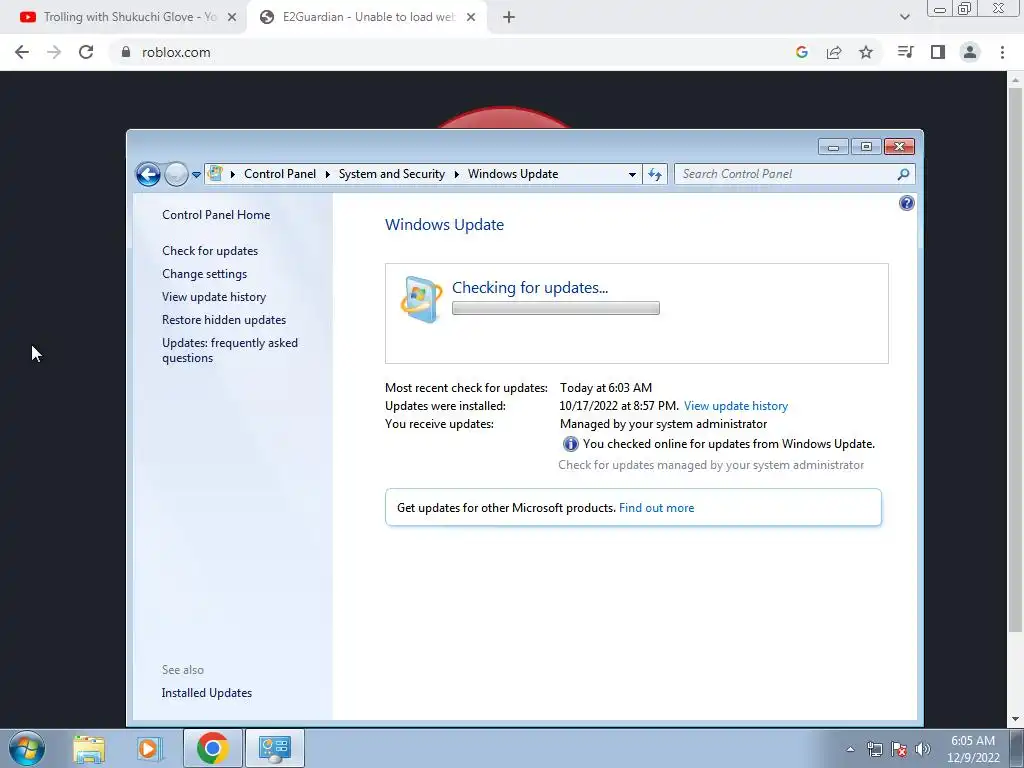Viewport: 1024px width, 768px height.
Task: Close the YouTube Shukuchi Glove tab
Action: click(232, 17)
